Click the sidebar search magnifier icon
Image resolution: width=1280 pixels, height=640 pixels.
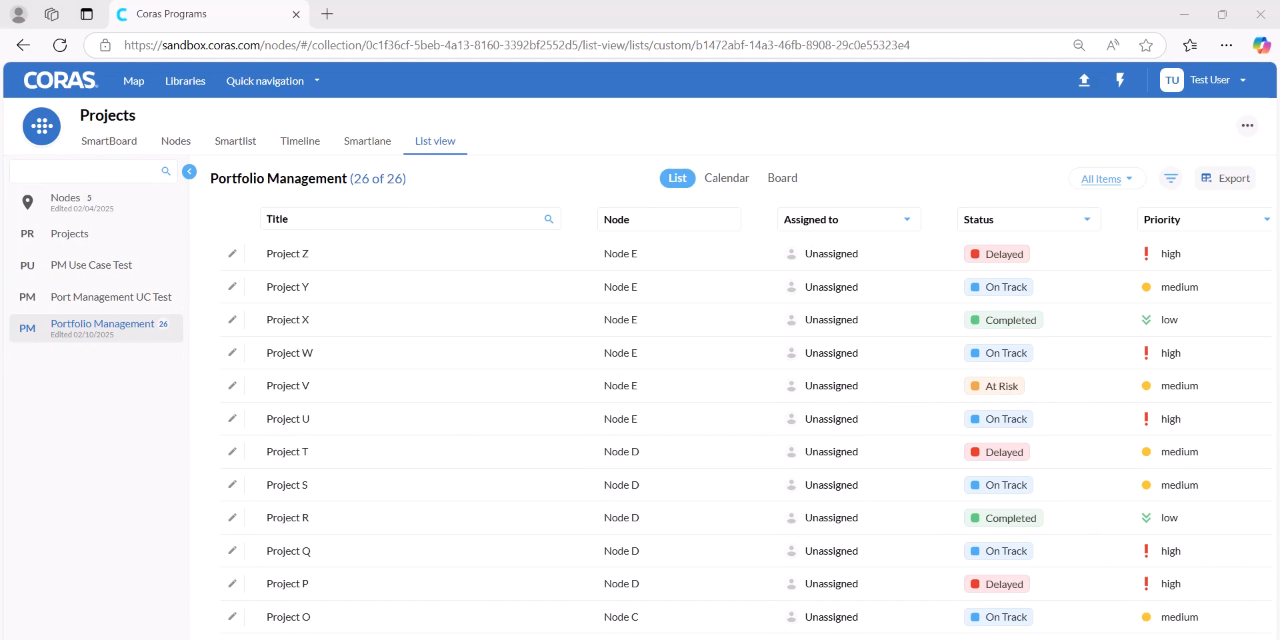click(166, 171)
